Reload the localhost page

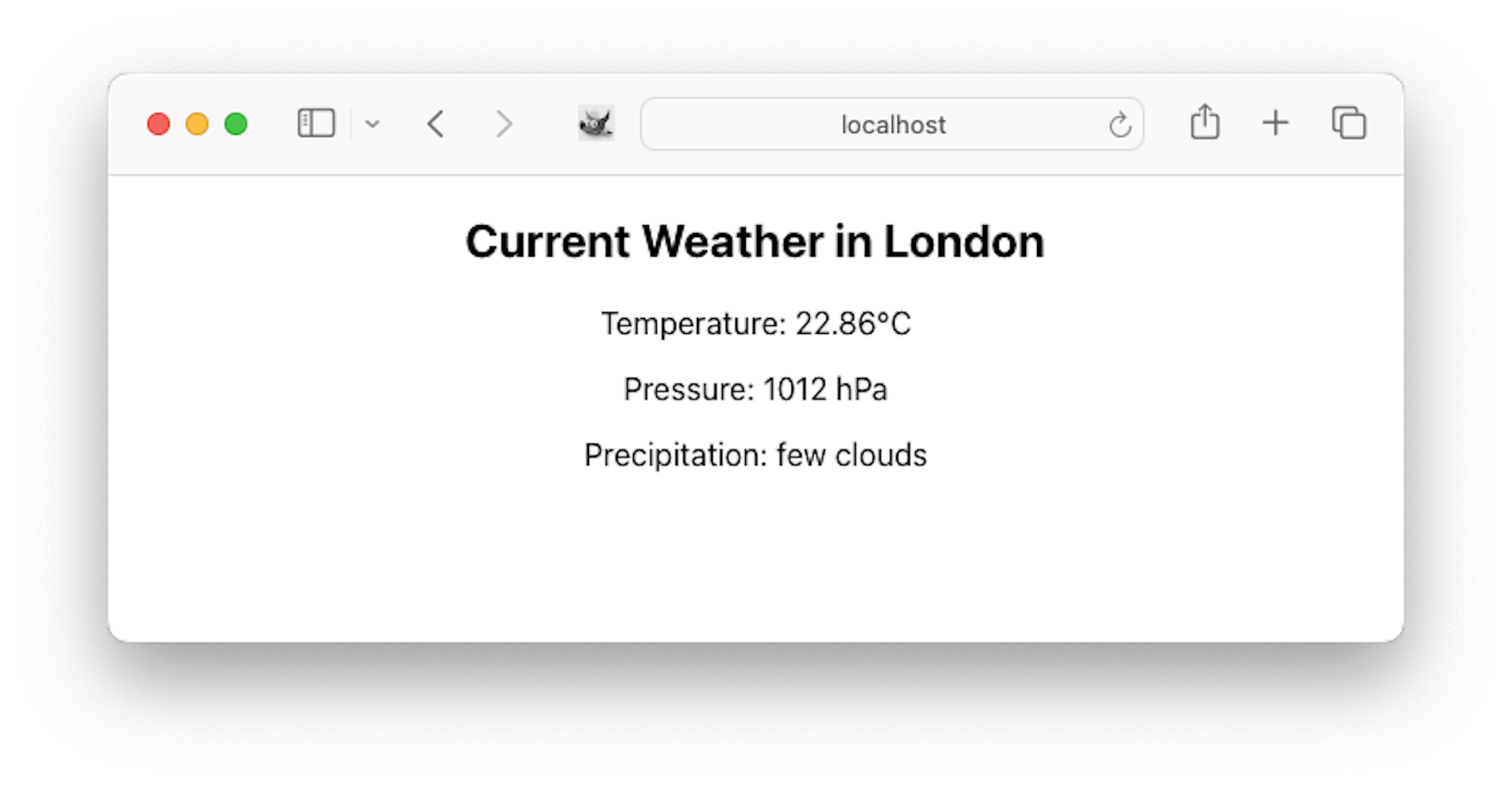coord(1119,124)
